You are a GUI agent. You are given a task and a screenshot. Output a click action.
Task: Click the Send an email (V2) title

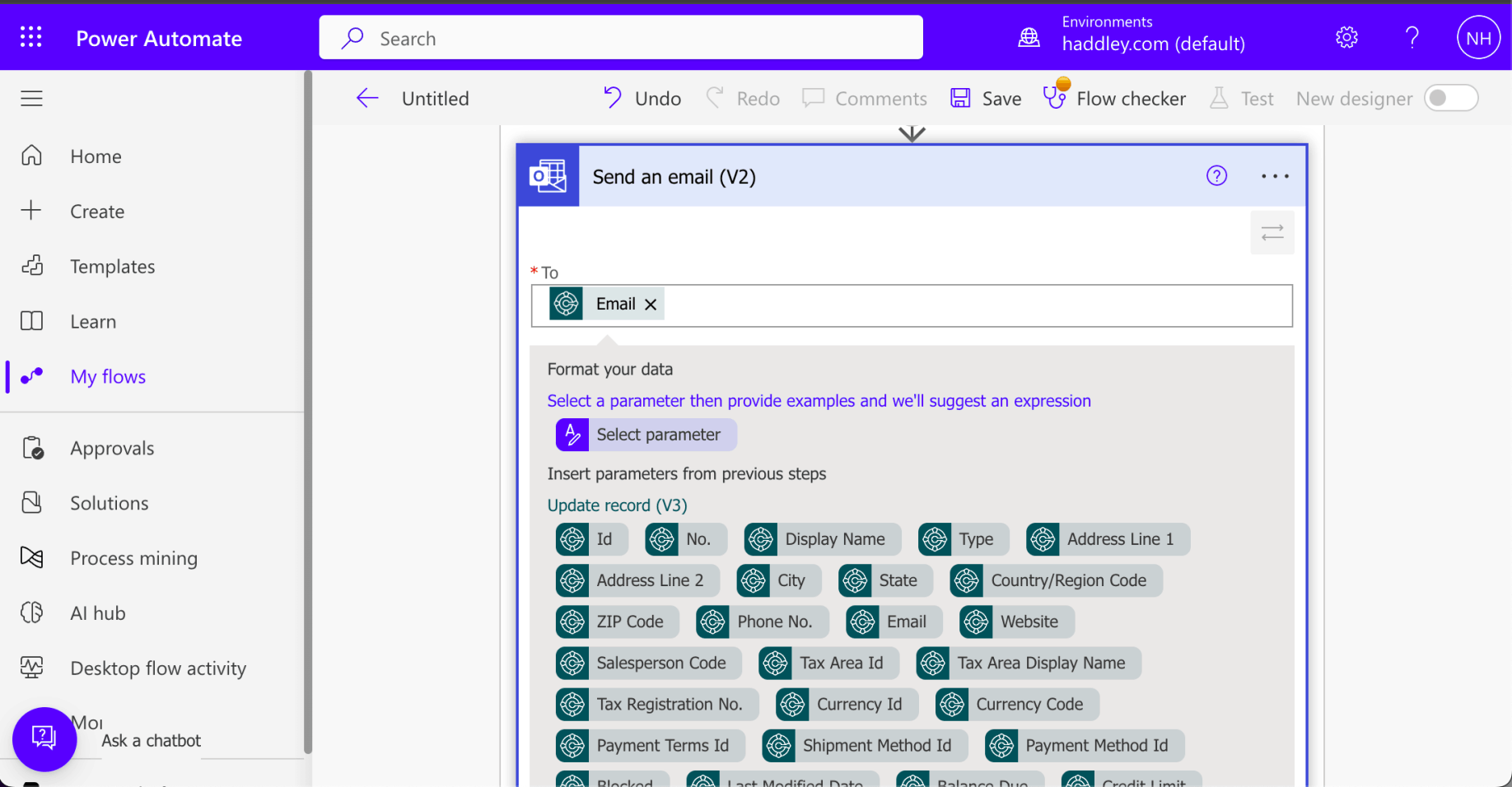(674, 177)
